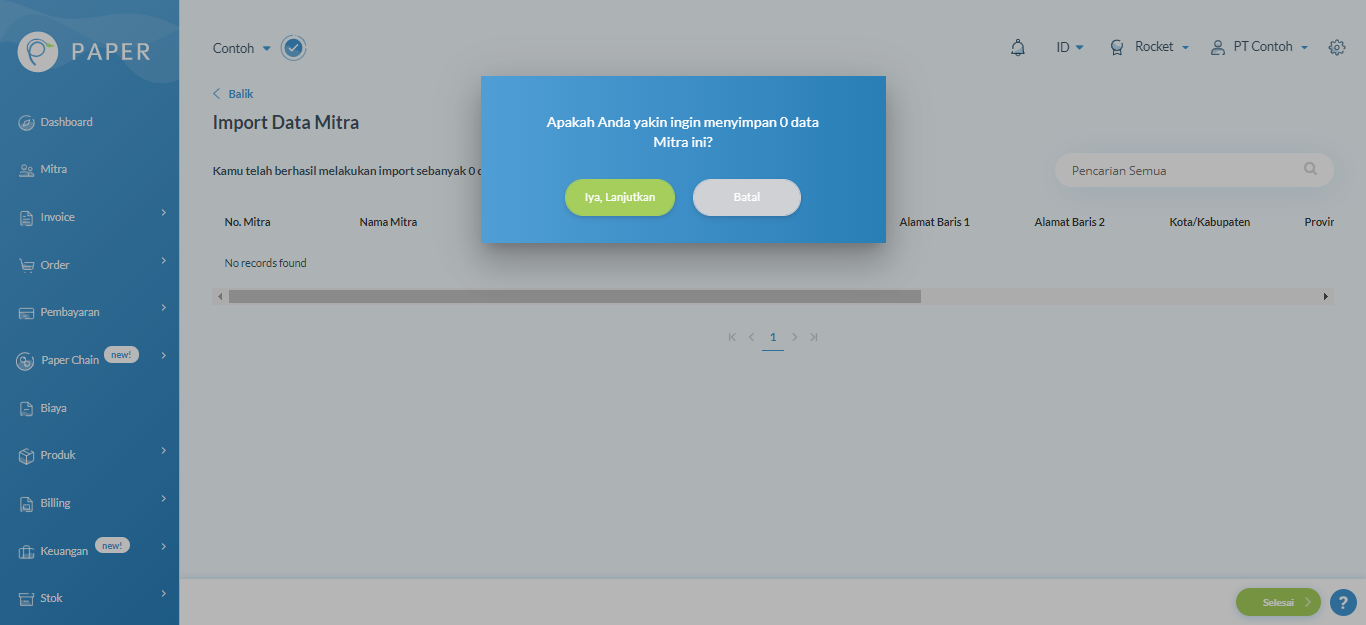Image resolution: width=1366 pixels, height=625 pixels.
Task: Click the Stok sidebar icon
Action: tap(27, 599)
